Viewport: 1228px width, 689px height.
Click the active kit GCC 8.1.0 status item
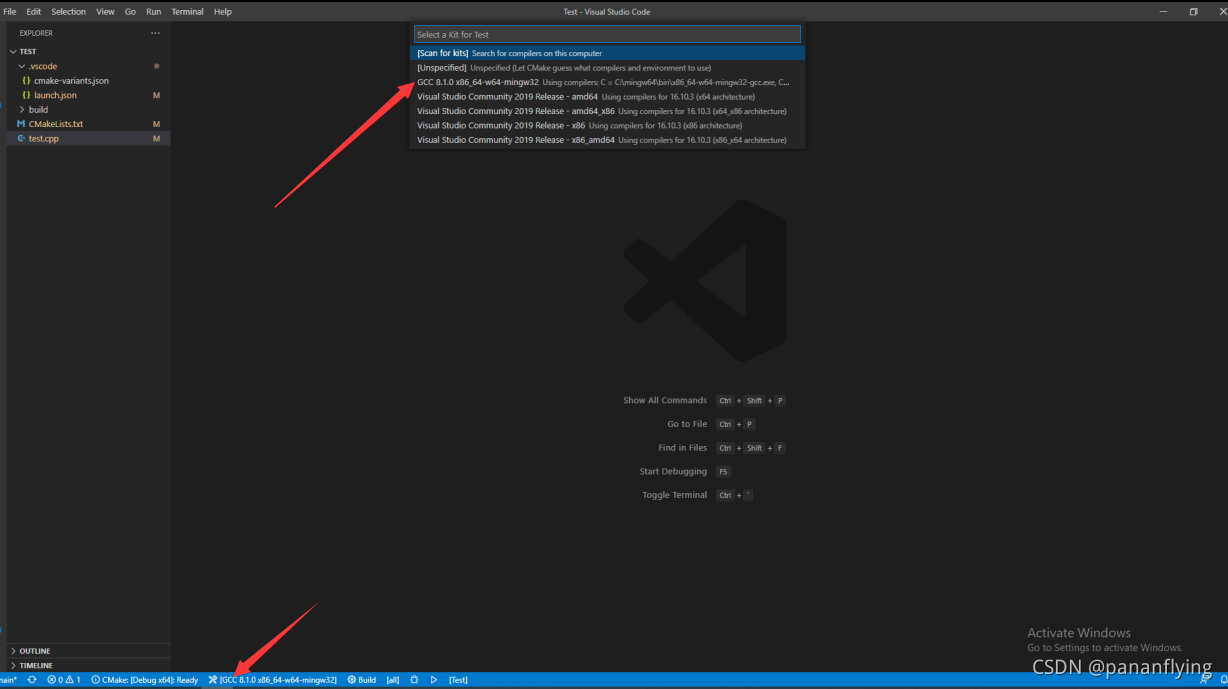click(x=273, y=680)
